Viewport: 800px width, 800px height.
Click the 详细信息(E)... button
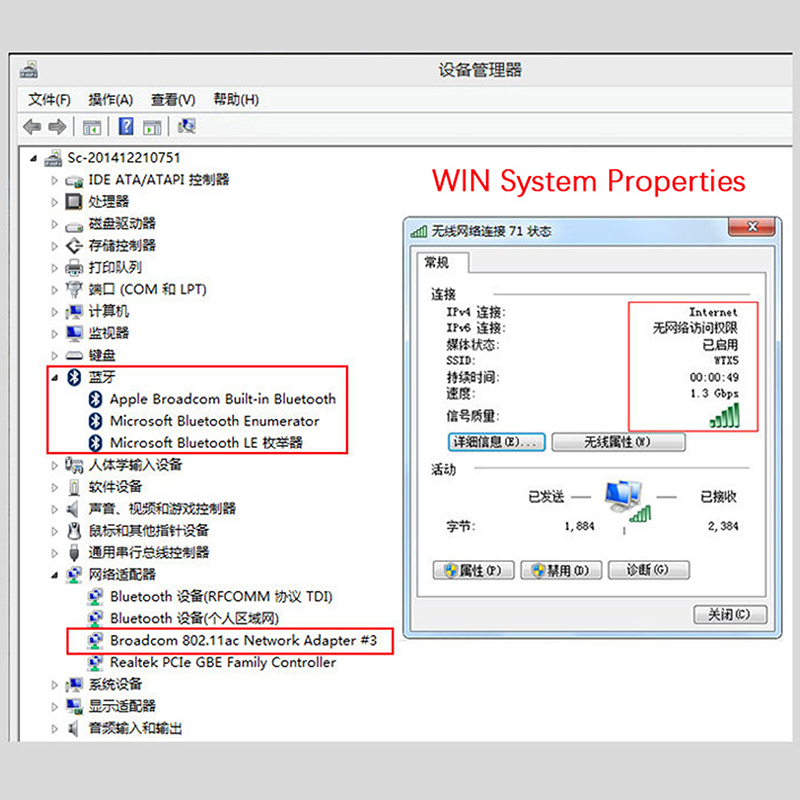(496, 442)
